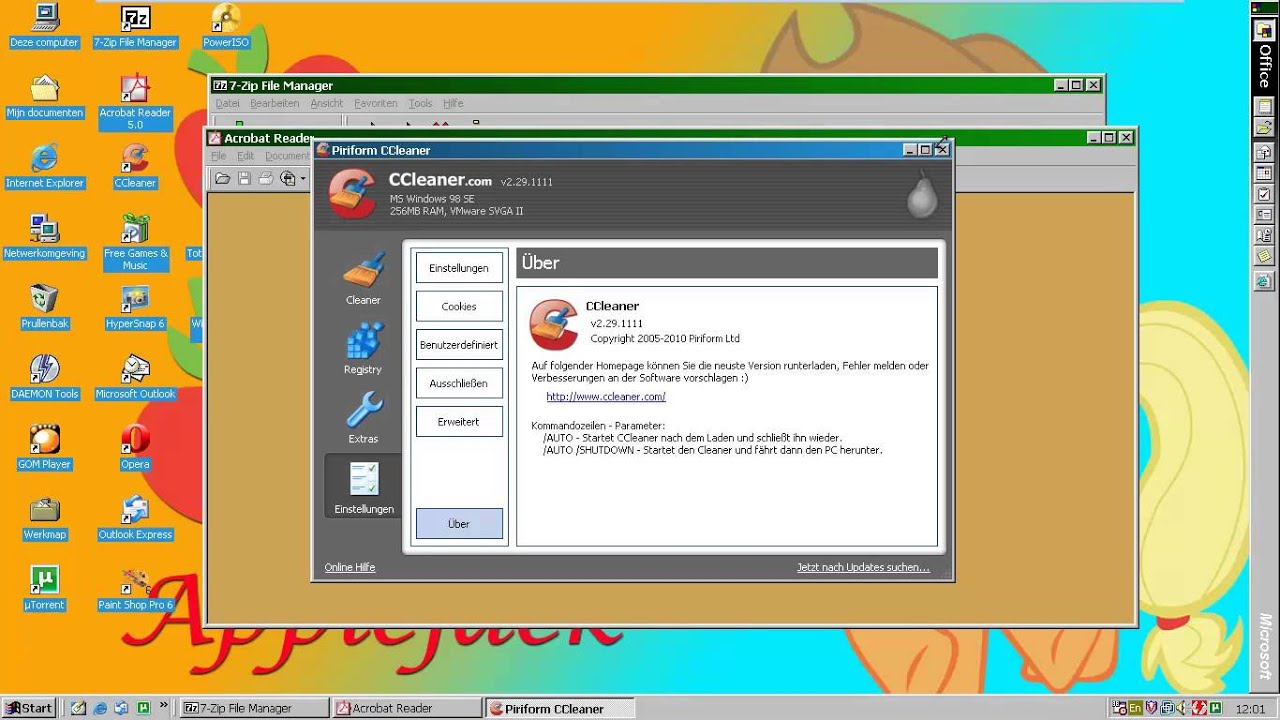
Task: Click New Office Document on Office bar
Action: pyautogui.click(x=1264, y=107)
